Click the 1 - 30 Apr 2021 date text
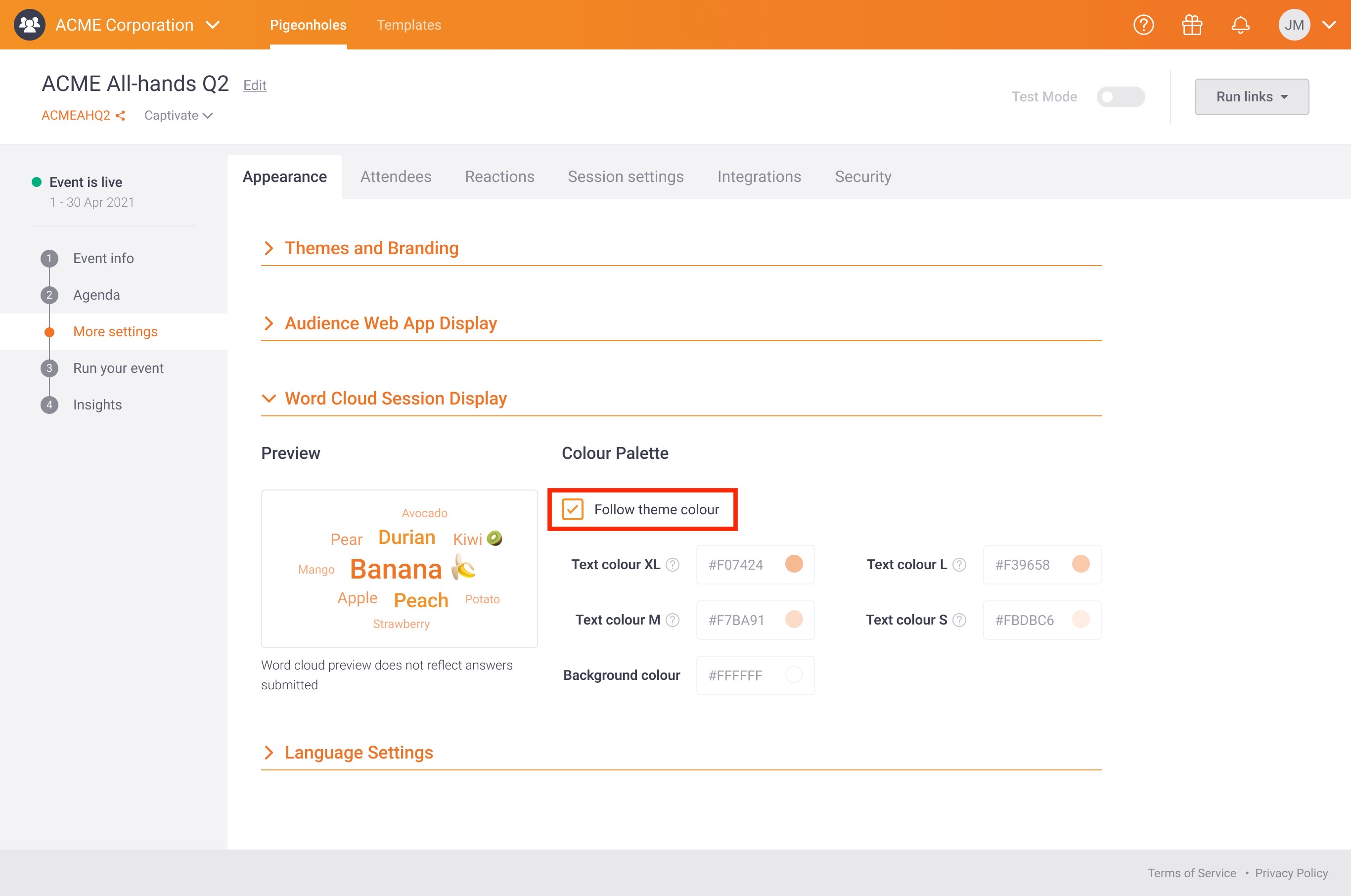This screenshot has width=1351, height=896. coord(92,202)
